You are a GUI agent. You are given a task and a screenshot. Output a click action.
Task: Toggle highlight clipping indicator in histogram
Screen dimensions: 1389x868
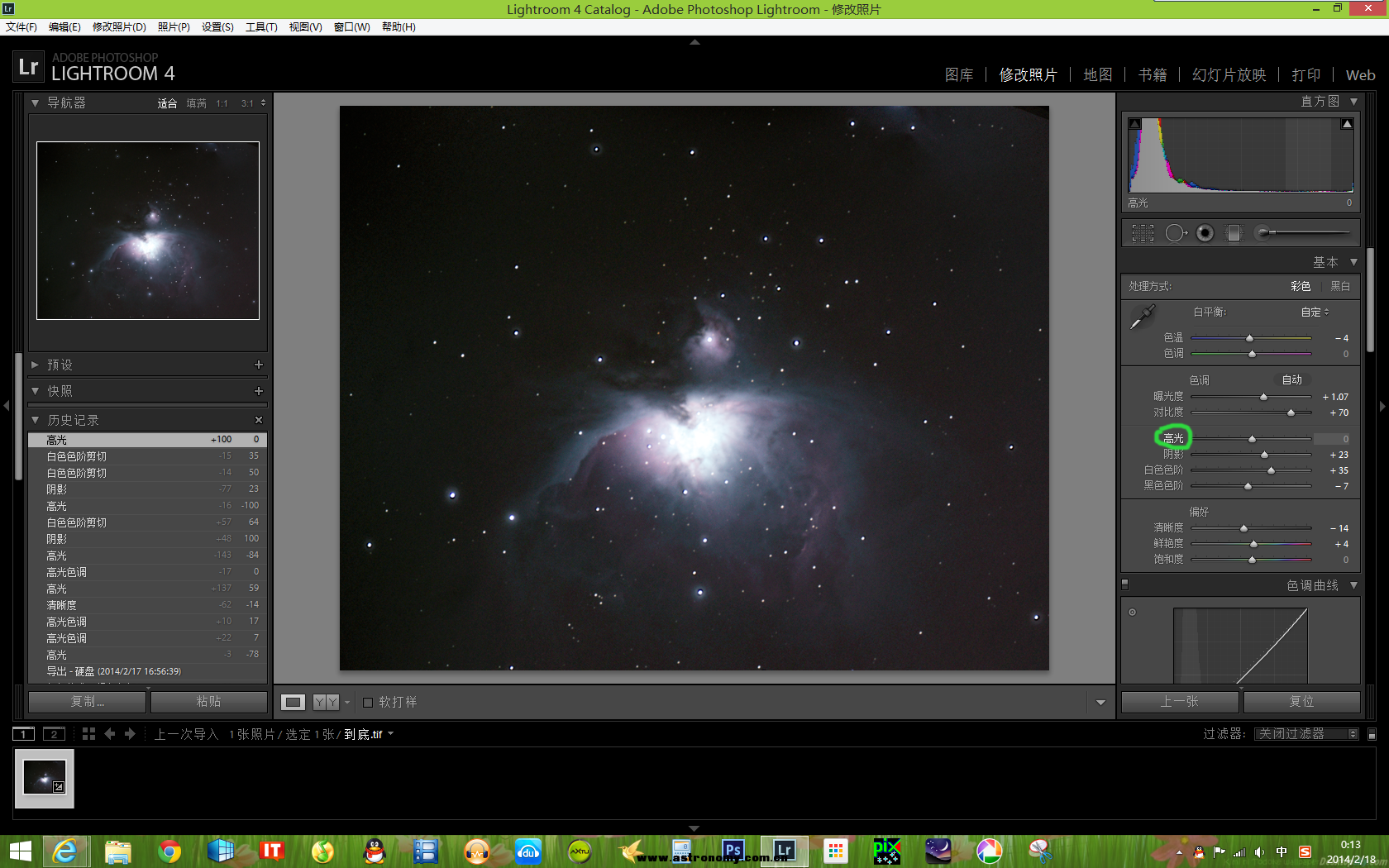coord(1347,124)
